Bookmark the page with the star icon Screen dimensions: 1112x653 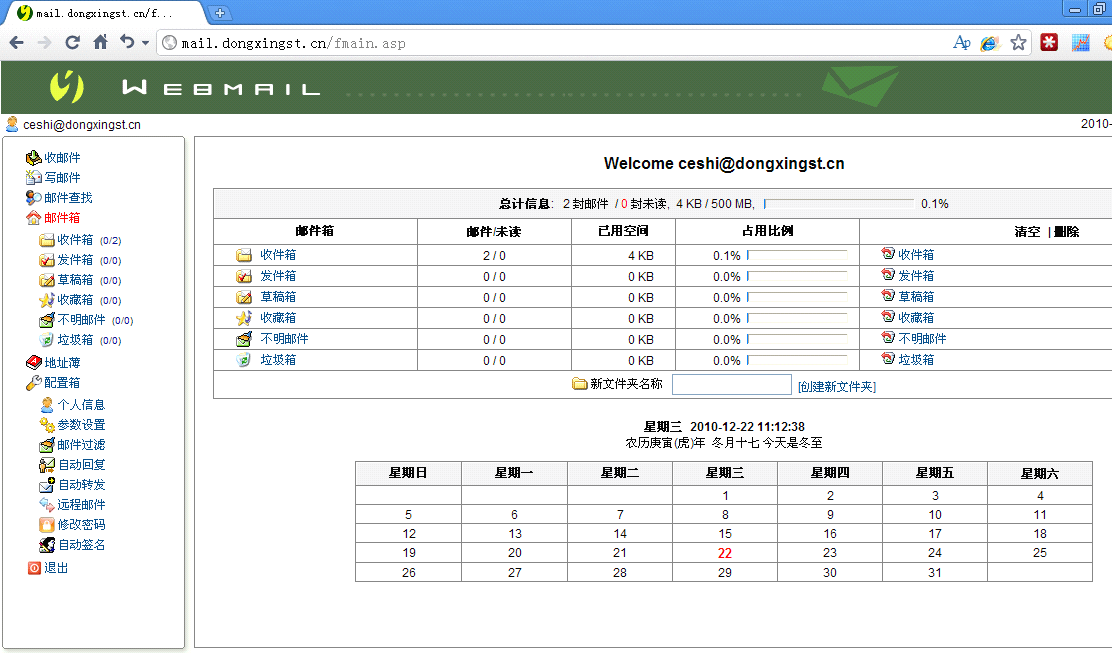[1018, 43]
